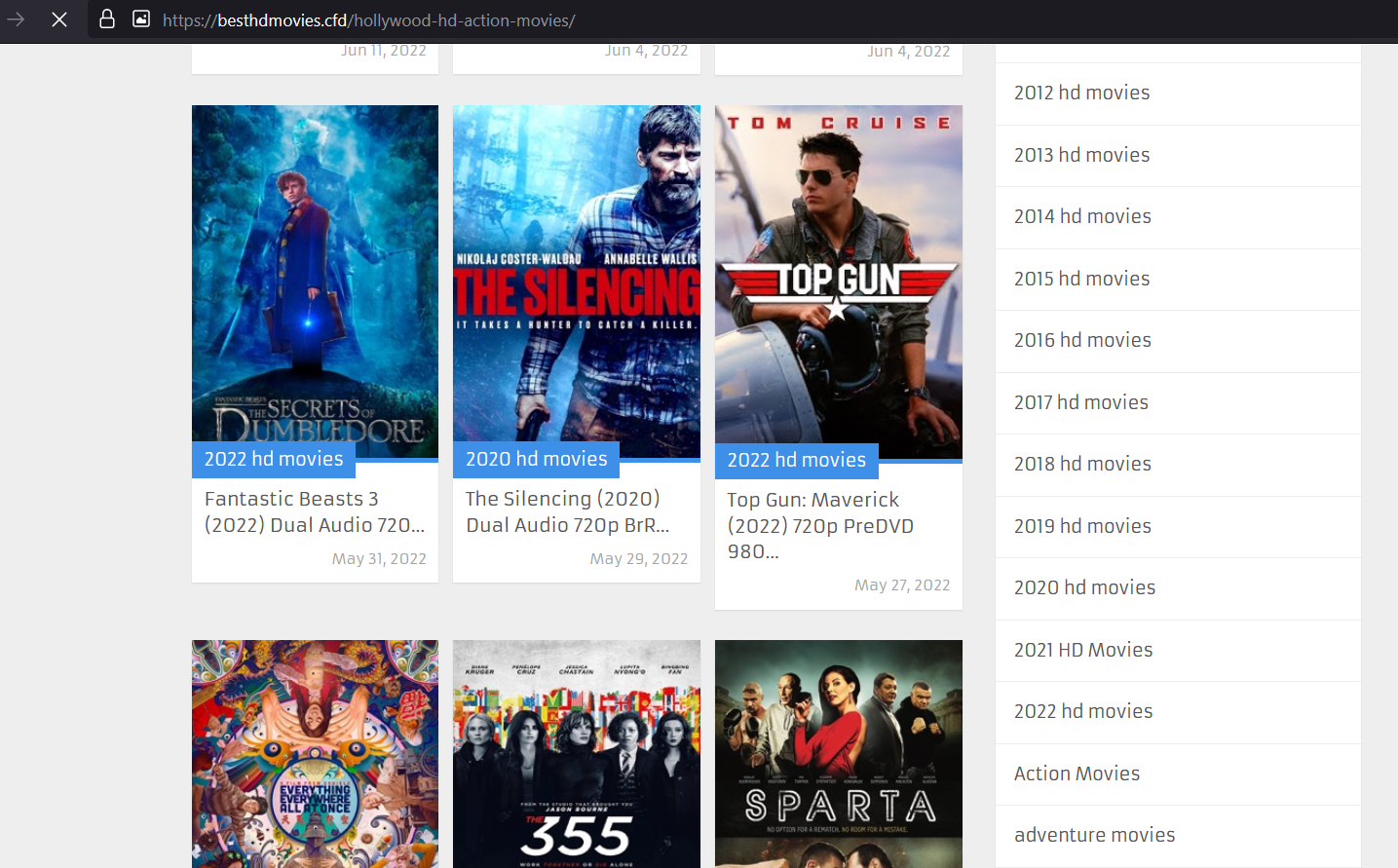The image size is (1398, 868).
Task: Browse 2021 HD Movies category
Action: pos(1083,650)
